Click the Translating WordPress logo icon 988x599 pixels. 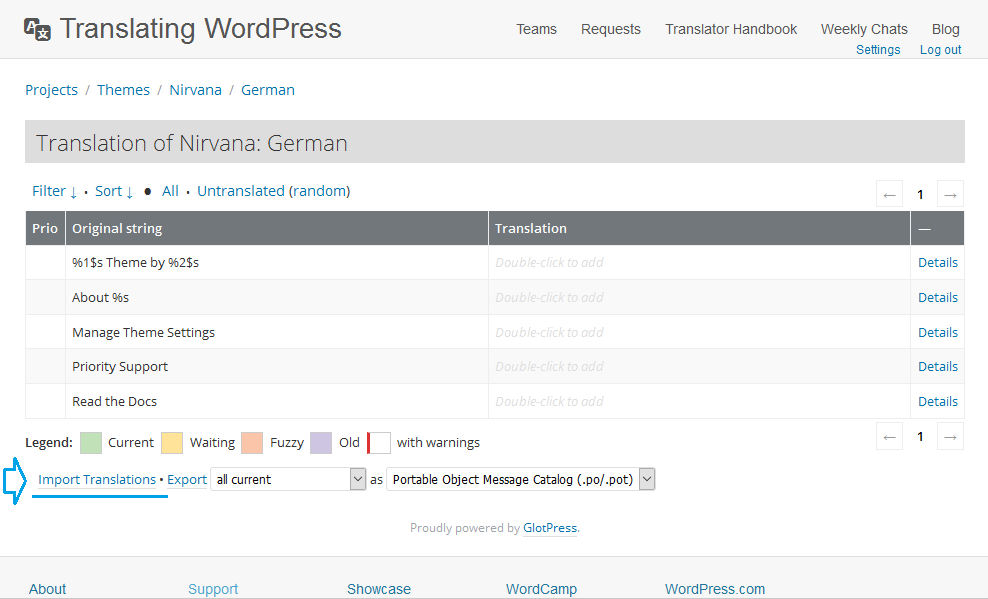click(37, 29)
